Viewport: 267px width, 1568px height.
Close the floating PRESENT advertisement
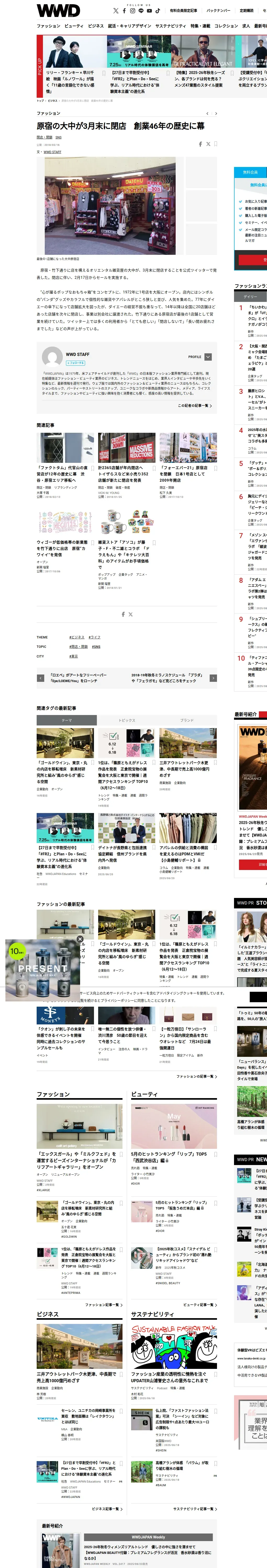[80, 939]
